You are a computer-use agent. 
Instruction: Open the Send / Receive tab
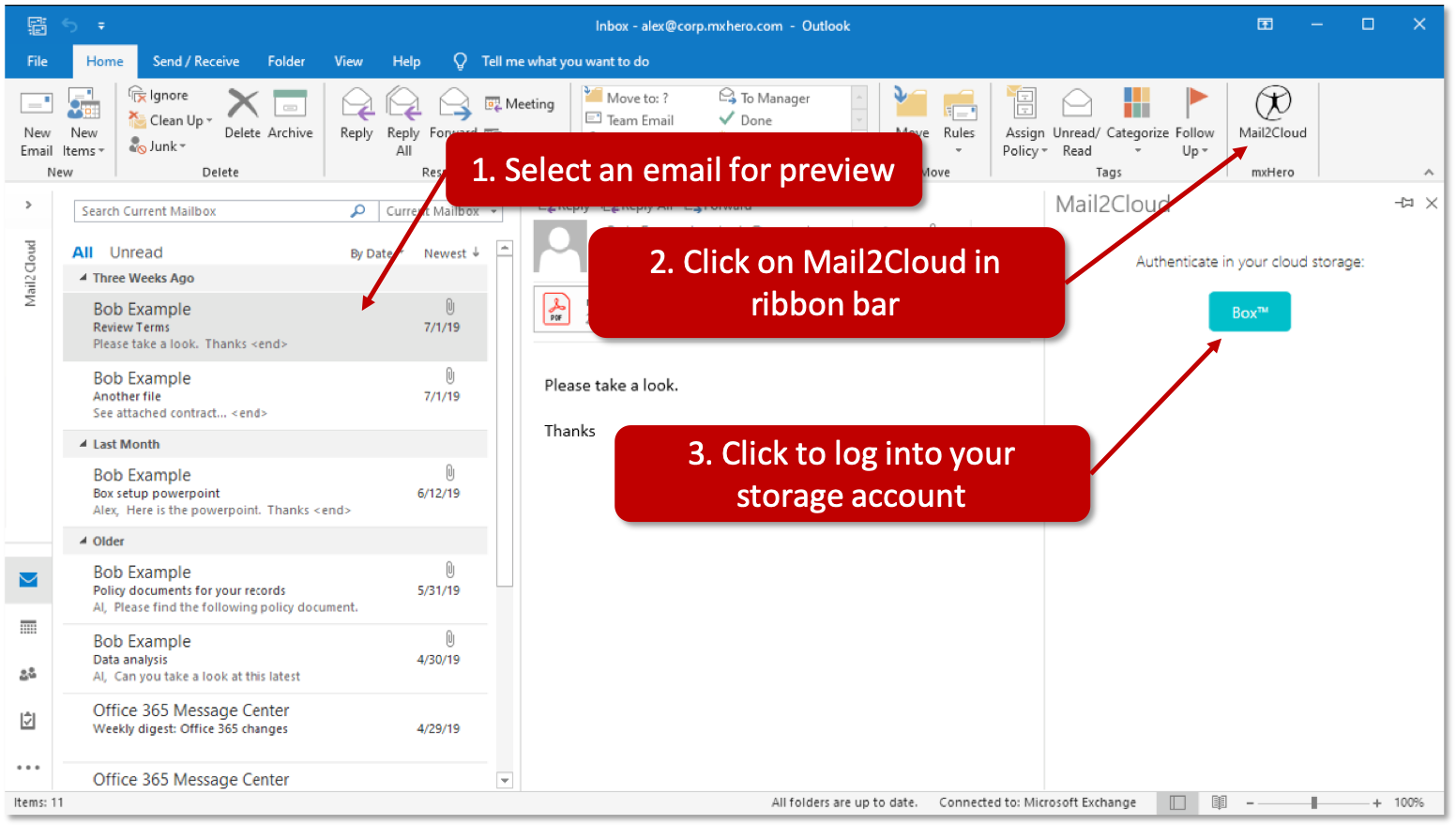point(196,61)
